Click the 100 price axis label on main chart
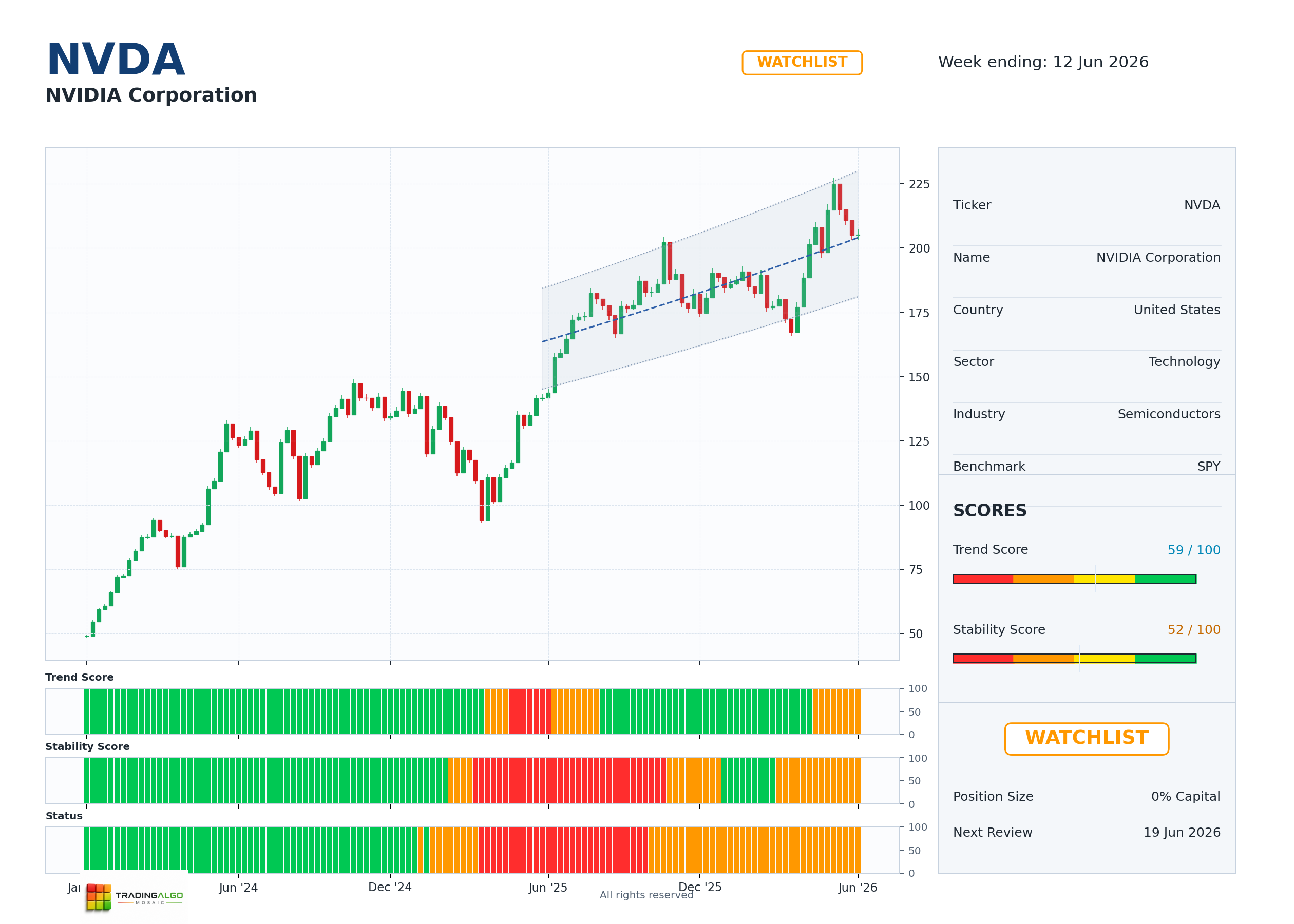Image resolution: width=1294 pixels, height=924 pixels. [919, 506]
